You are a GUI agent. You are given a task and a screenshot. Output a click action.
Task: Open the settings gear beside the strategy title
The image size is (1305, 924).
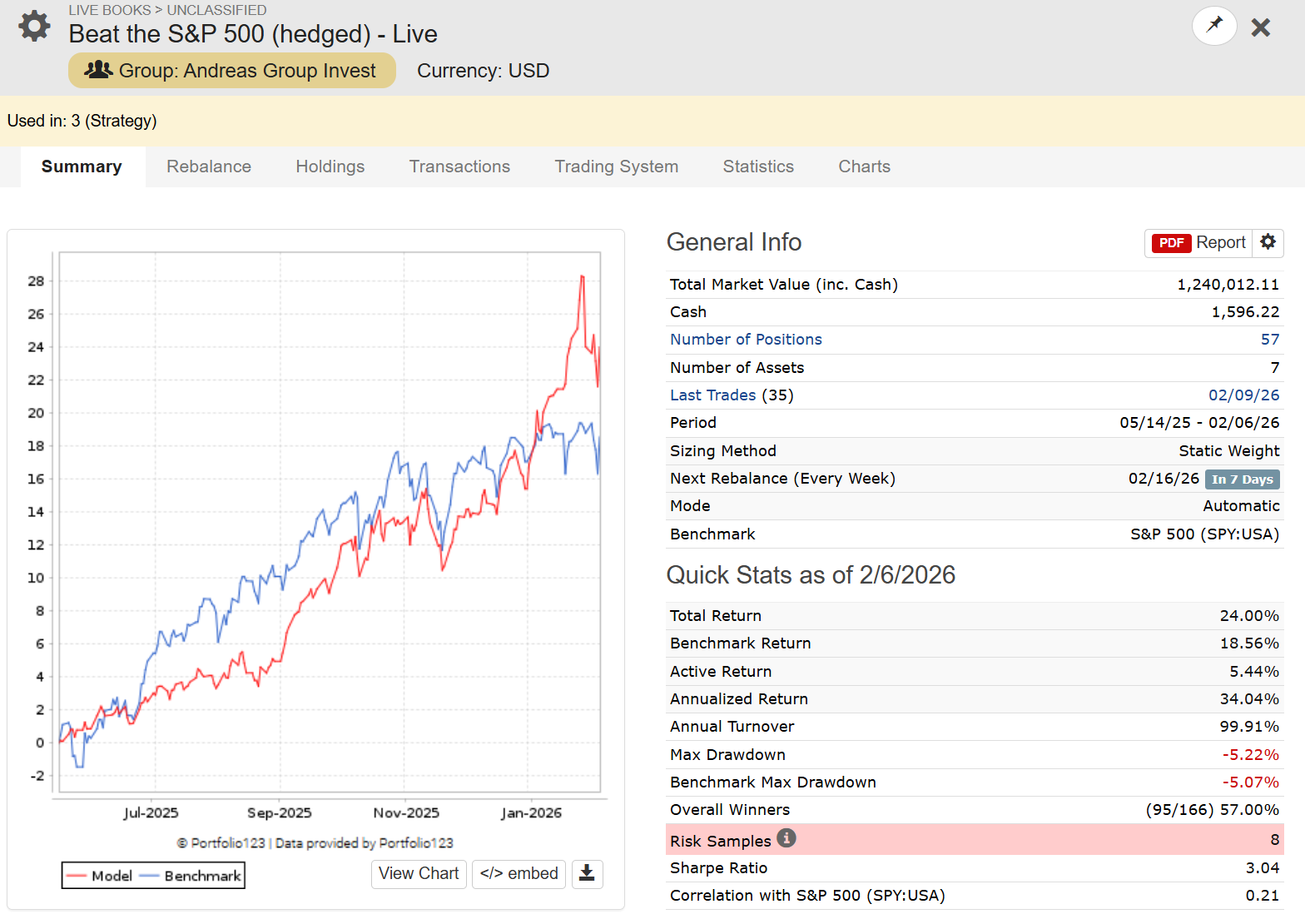coord(34,26)
